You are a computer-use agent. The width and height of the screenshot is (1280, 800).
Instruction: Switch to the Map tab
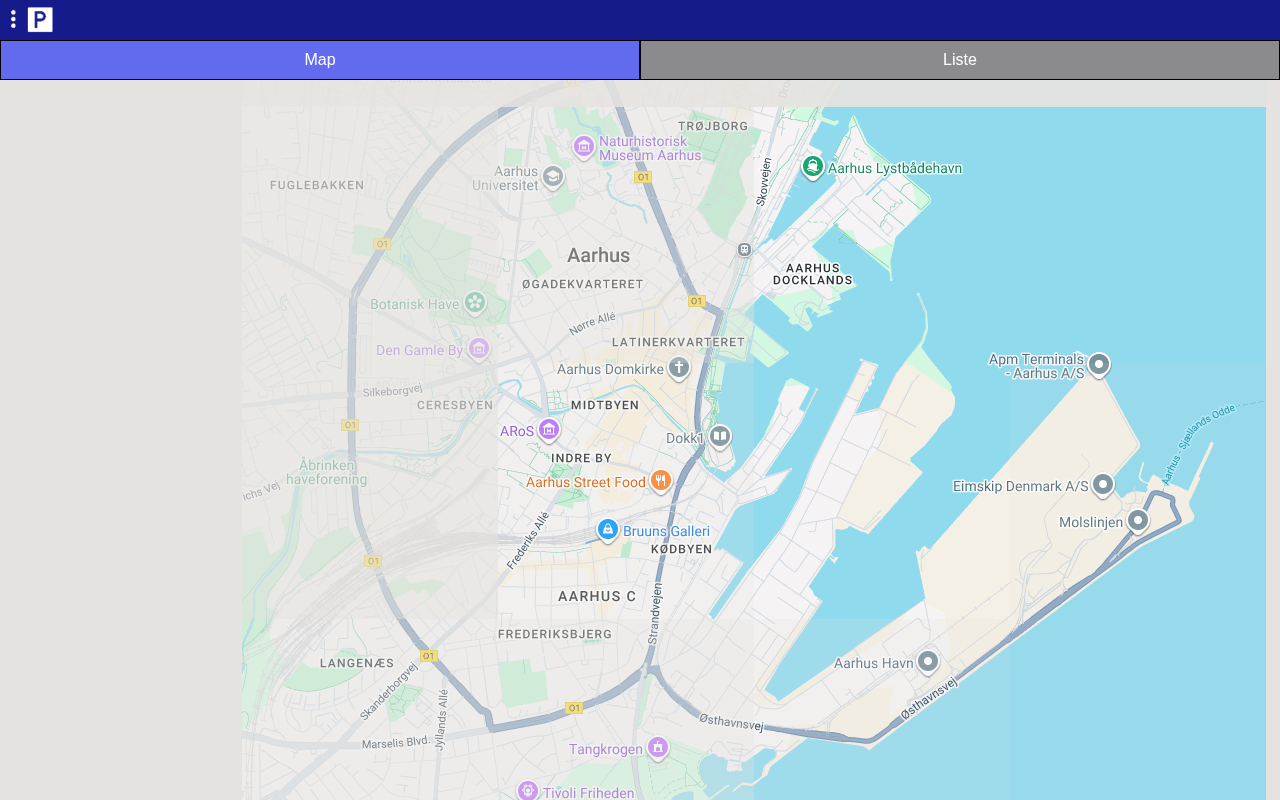[320, 60]
